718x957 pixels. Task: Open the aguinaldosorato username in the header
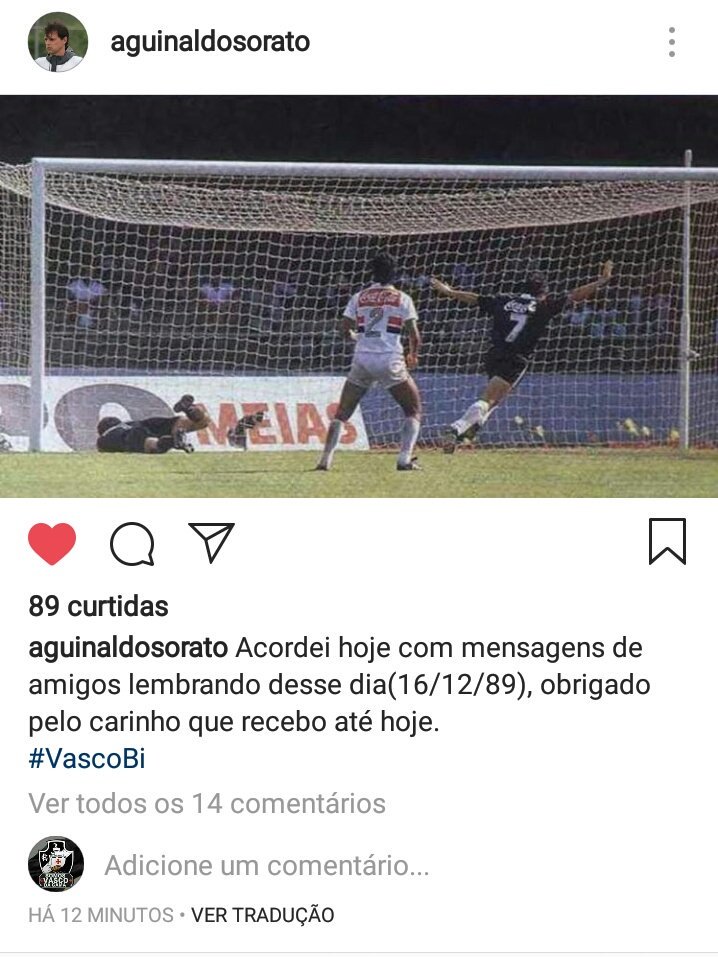point(210,42)
